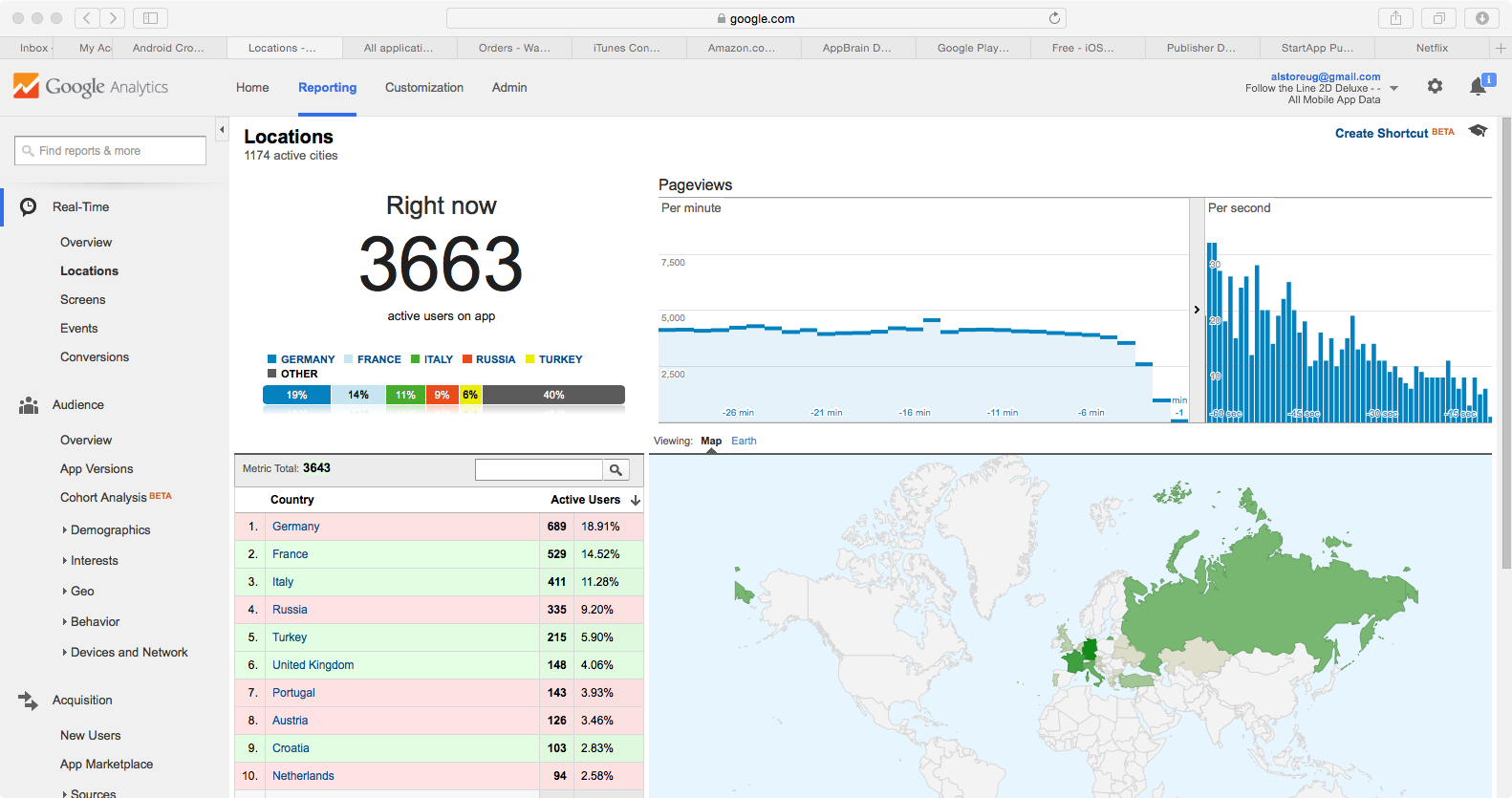Click the Acquisition arrow icon
1512x798 pixels.
[29, 701]
